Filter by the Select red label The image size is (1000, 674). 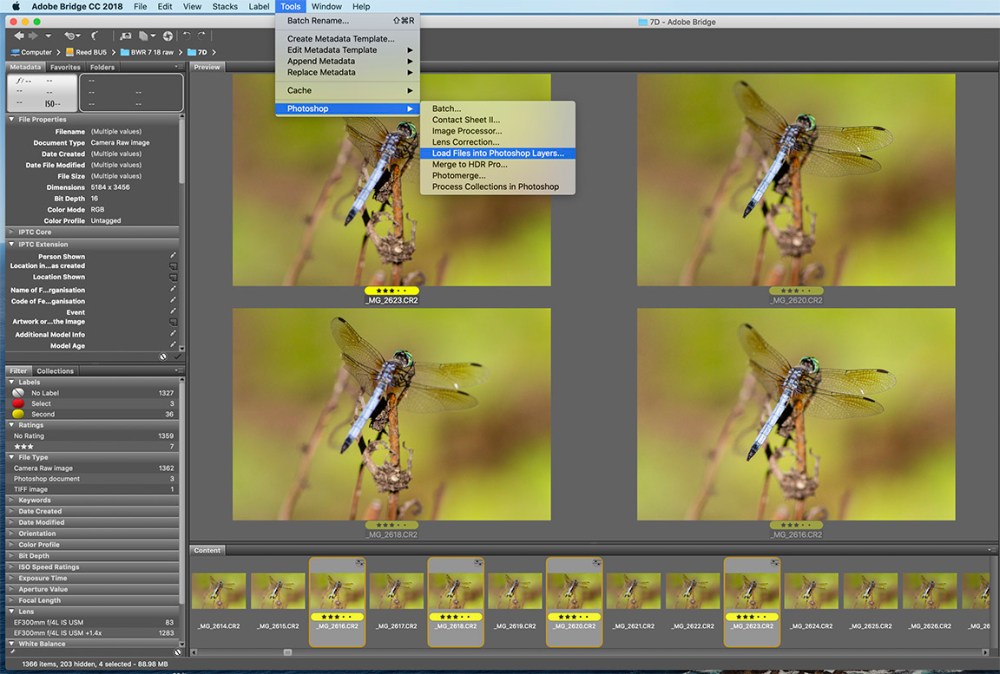point(18,403)
